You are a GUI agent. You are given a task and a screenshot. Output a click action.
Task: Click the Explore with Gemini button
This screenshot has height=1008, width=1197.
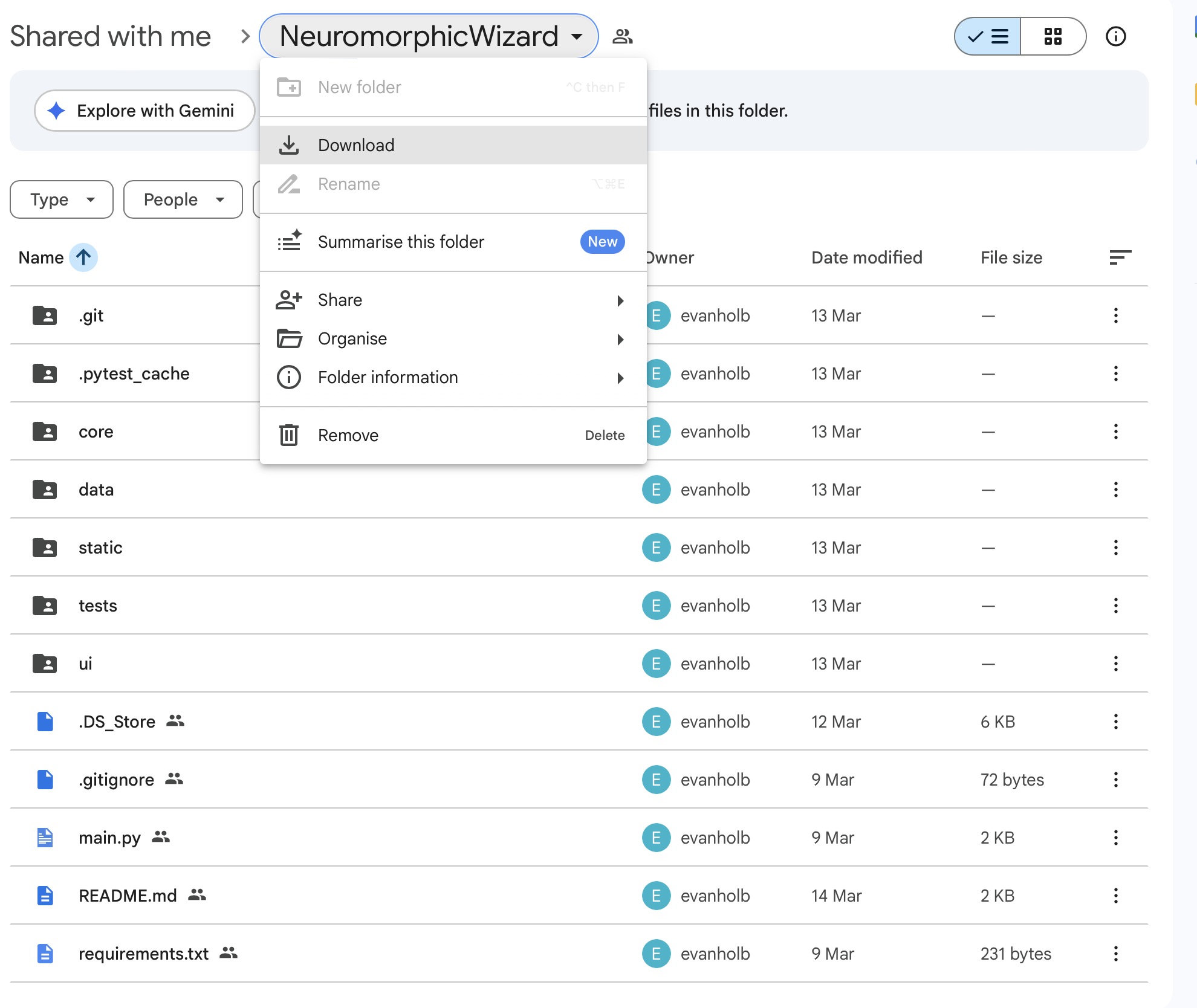pos(144,111)
